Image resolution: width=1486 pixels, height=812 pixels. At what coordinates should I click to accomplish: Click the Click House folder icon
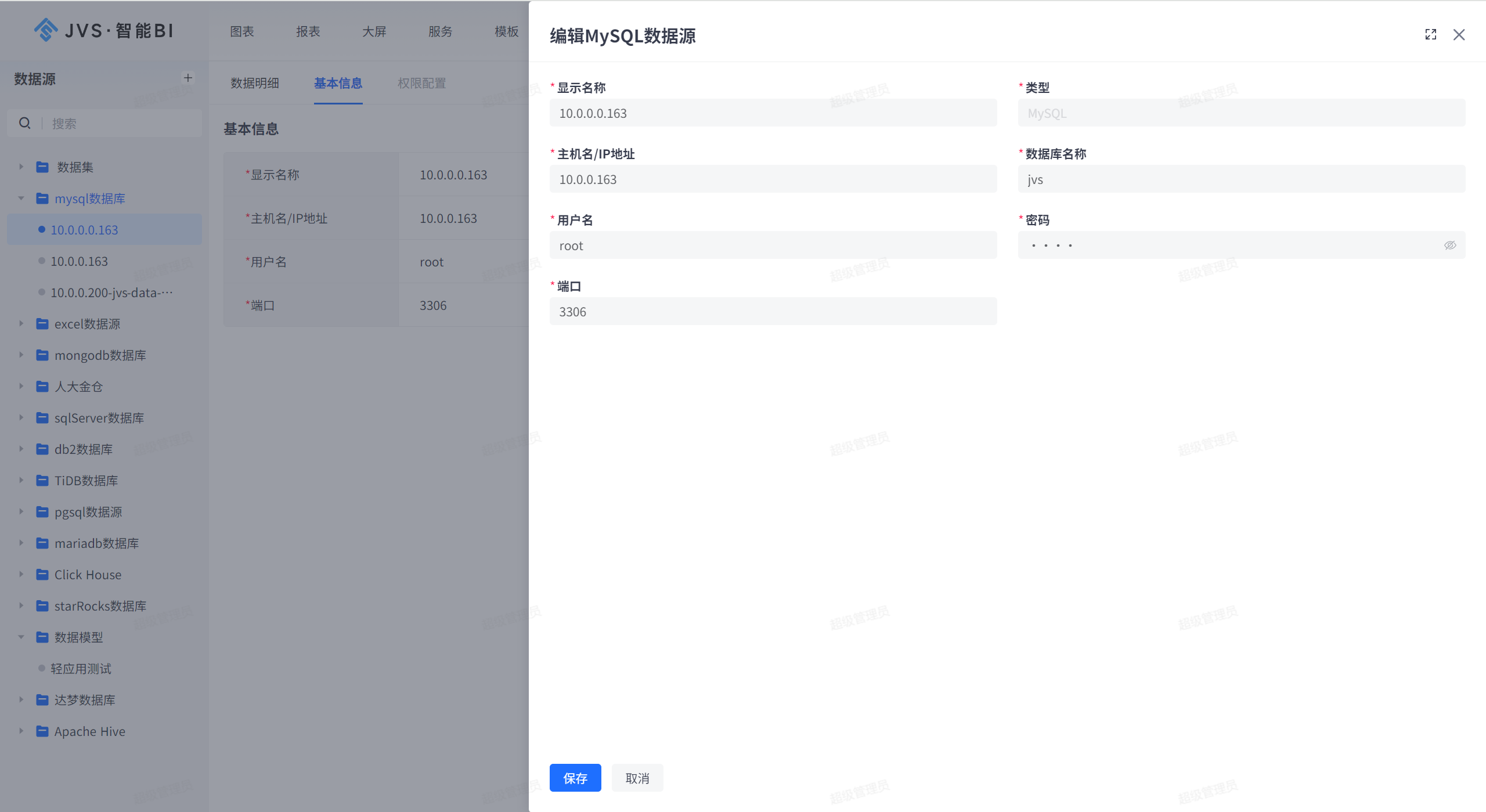42,575
